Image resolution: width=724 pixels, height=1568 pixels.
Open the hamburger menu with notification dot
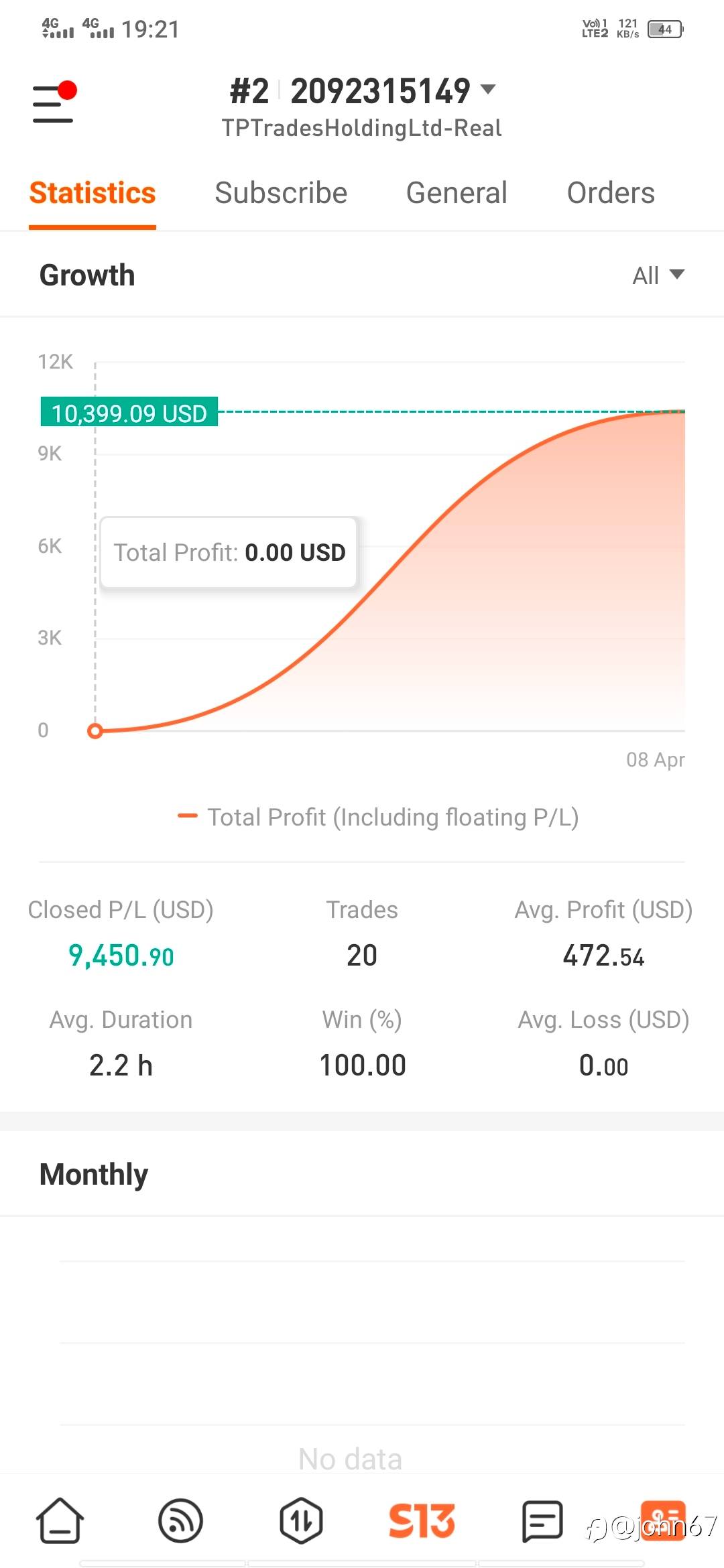click(x=54, y=103)
